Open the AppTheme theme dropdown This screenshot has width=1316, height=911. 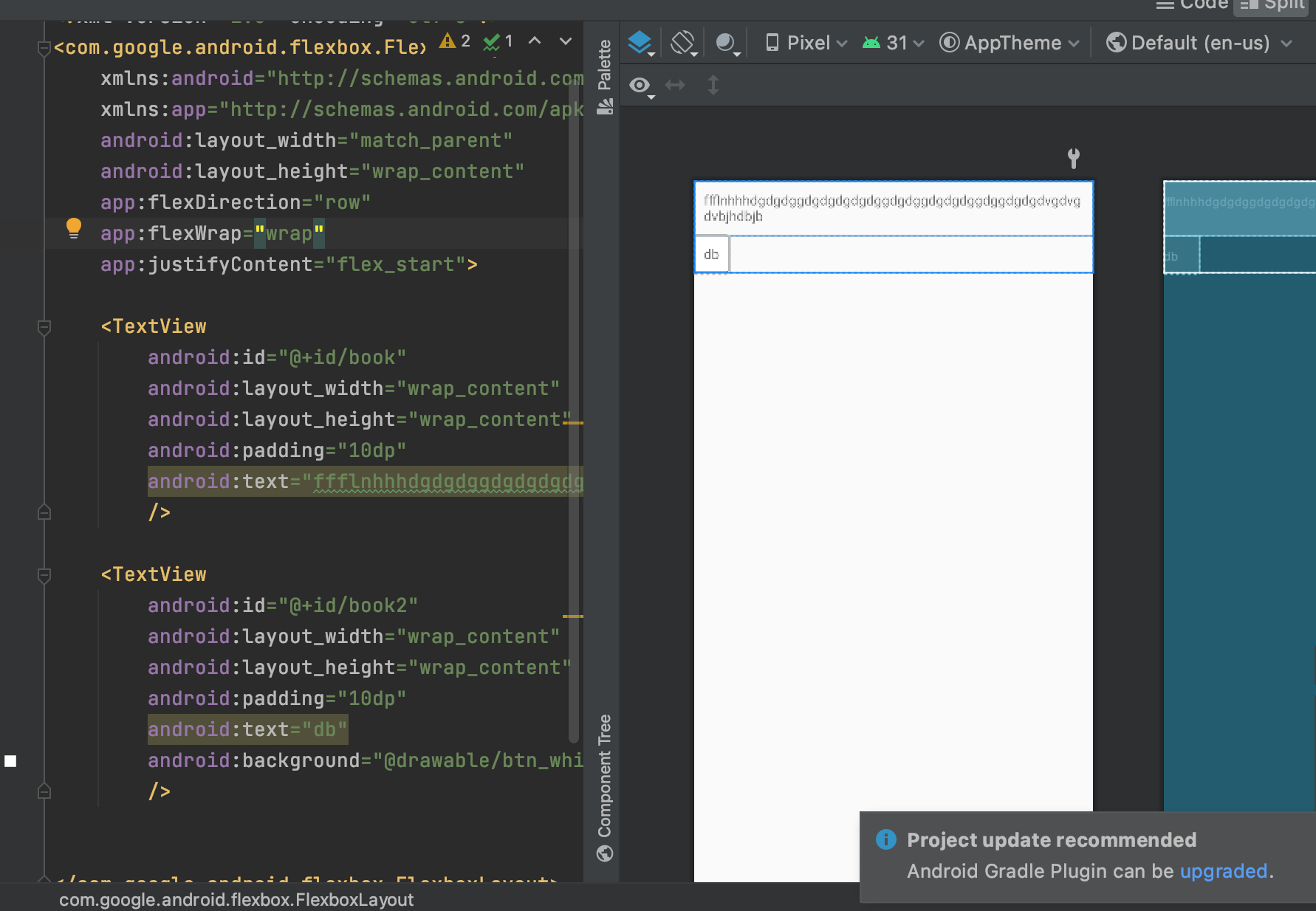tap(1009, 43)
